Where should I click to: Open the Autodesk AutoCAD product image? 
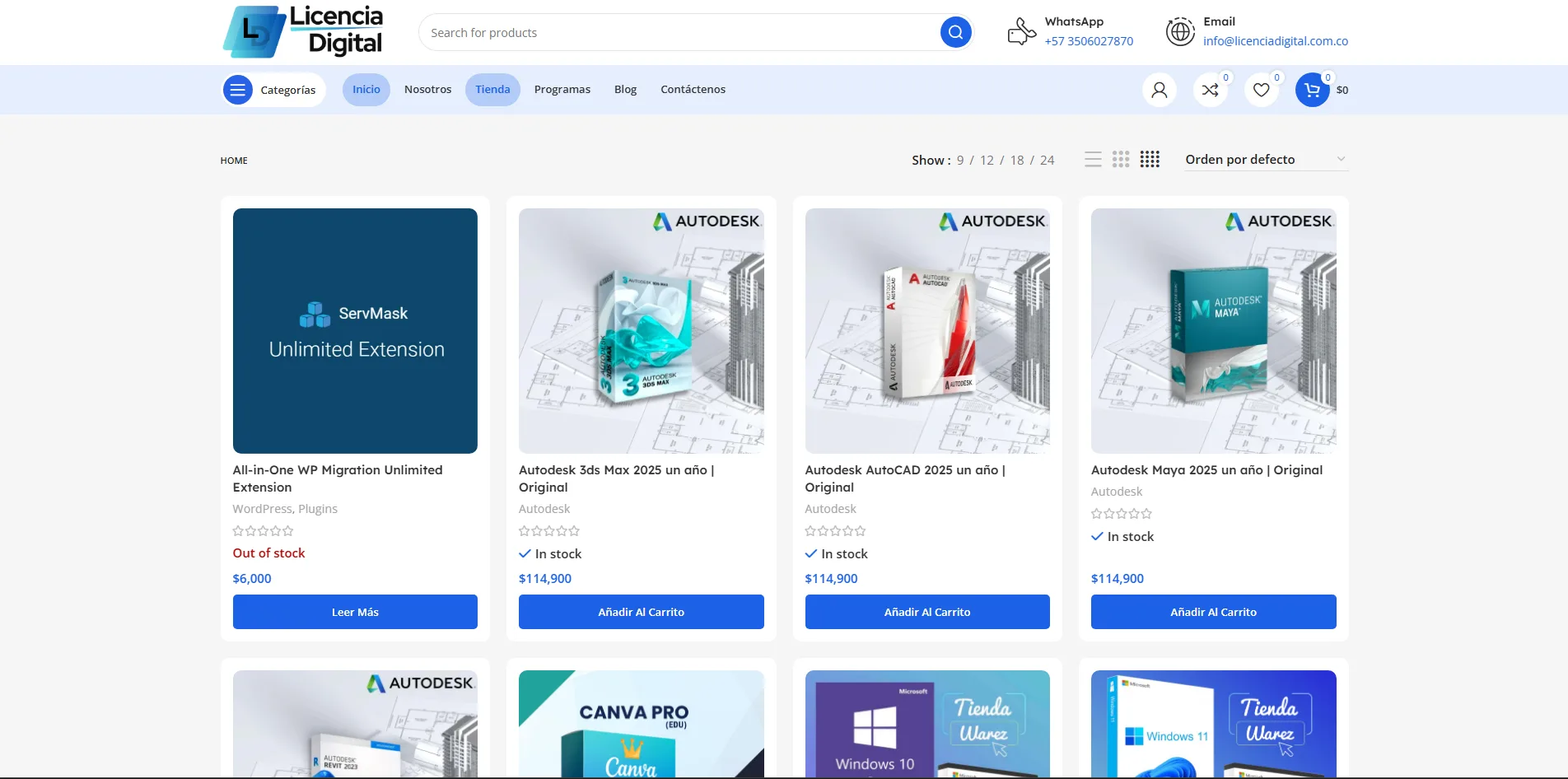[x=927, y=330]
